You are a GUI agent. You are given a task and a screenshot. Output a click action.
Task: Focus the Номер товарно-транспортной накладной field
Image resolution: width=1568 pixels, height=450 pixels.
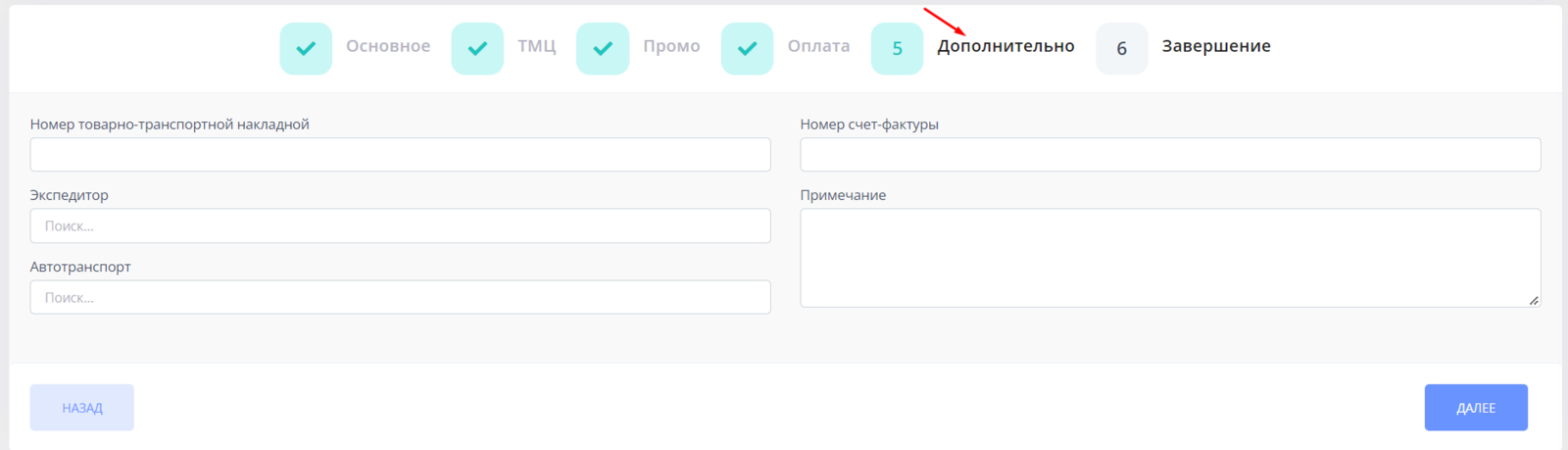(400, 155)
